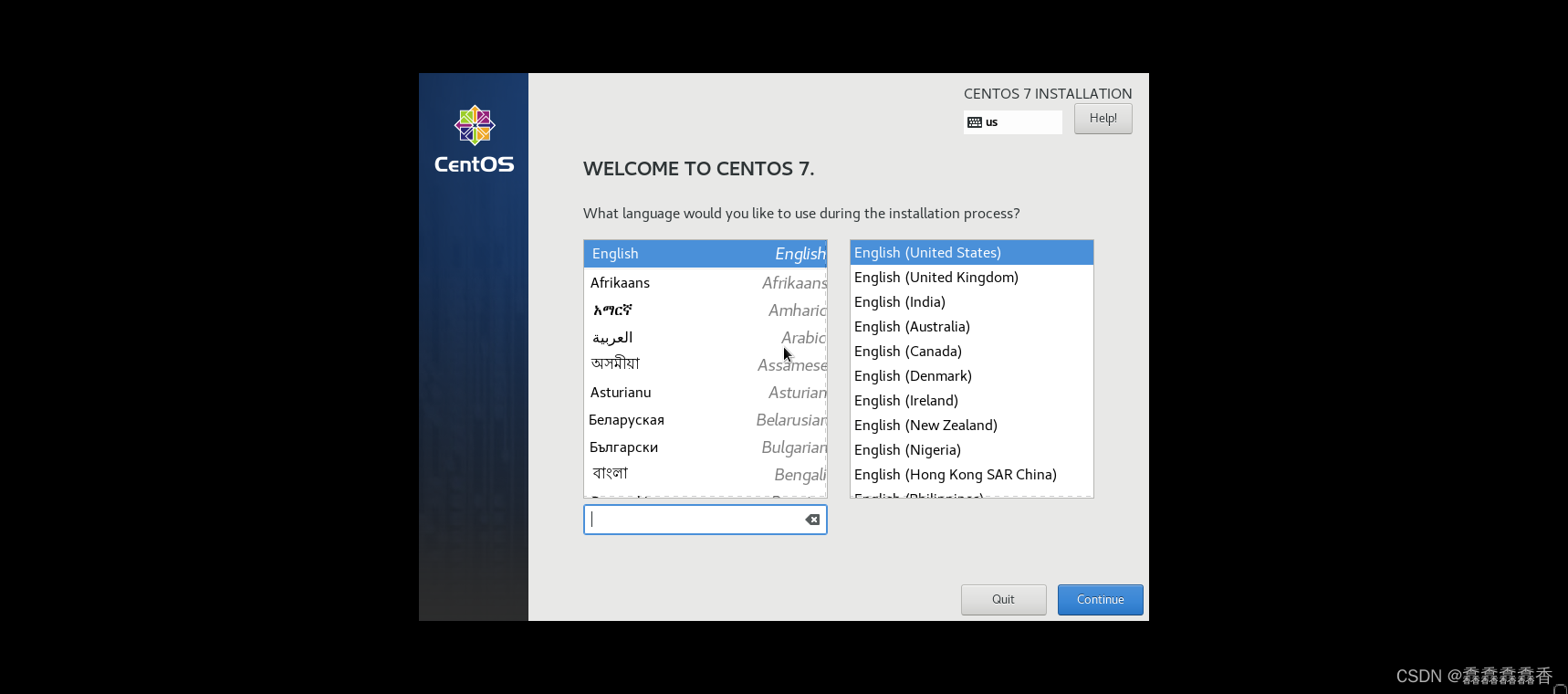
Task: Choose English (Ireland) locale
Action: pos(971,401)
